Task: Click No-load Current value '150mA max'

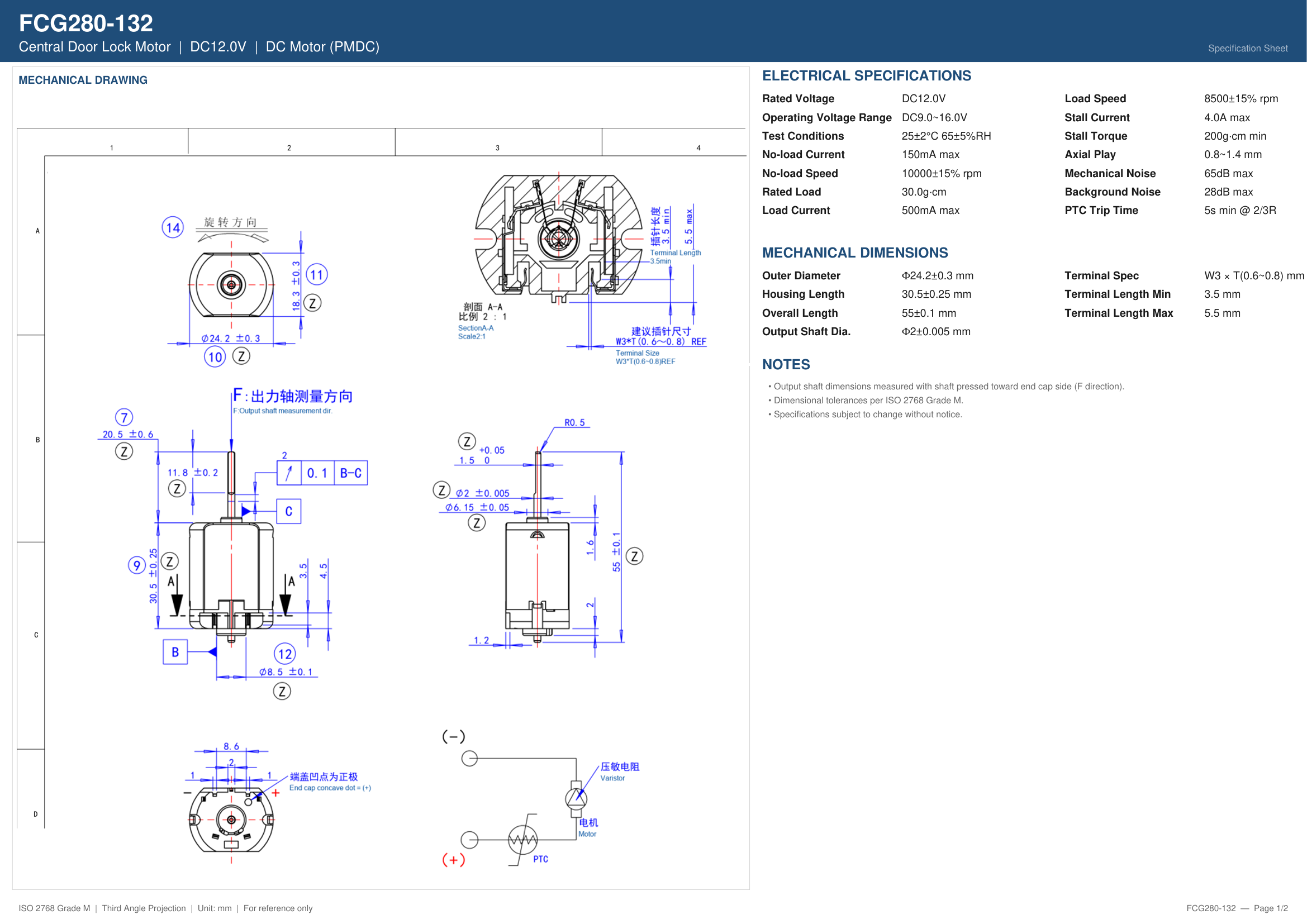Action: pyautogui.click(x=930, y=154)
